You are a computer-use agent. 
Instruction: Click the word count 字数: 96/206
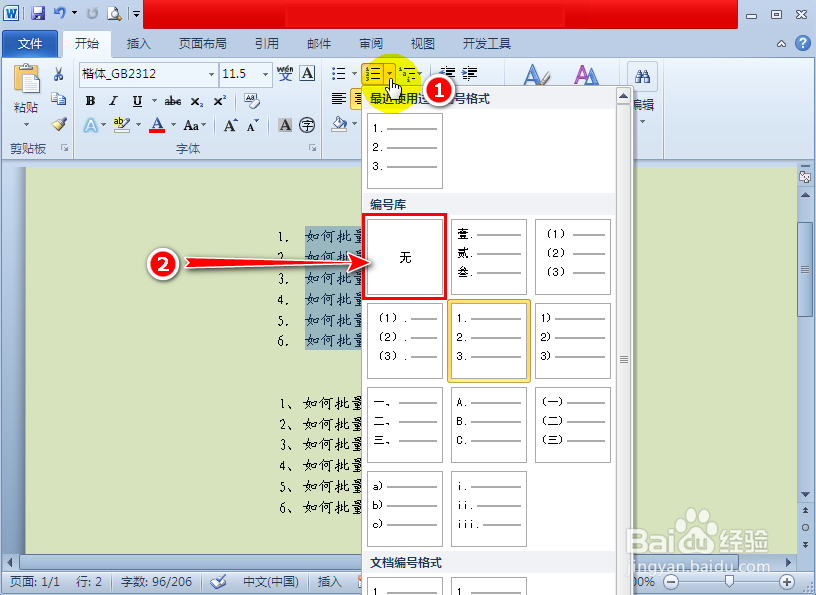point(156,581)
